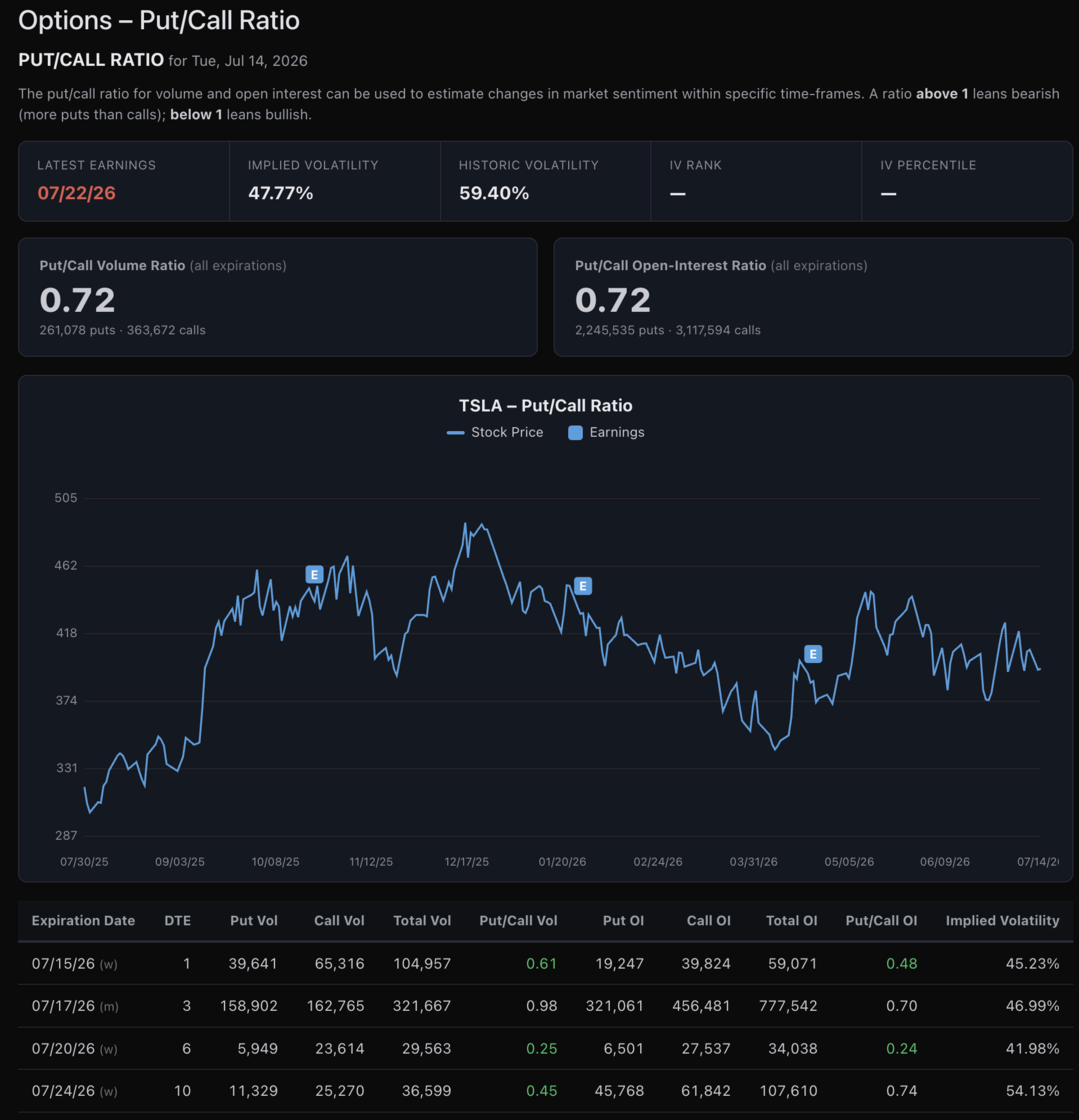1079x1120 pixels.
Task: Open the 07/24/26 expiration row
Action: tap(546, 1091)
